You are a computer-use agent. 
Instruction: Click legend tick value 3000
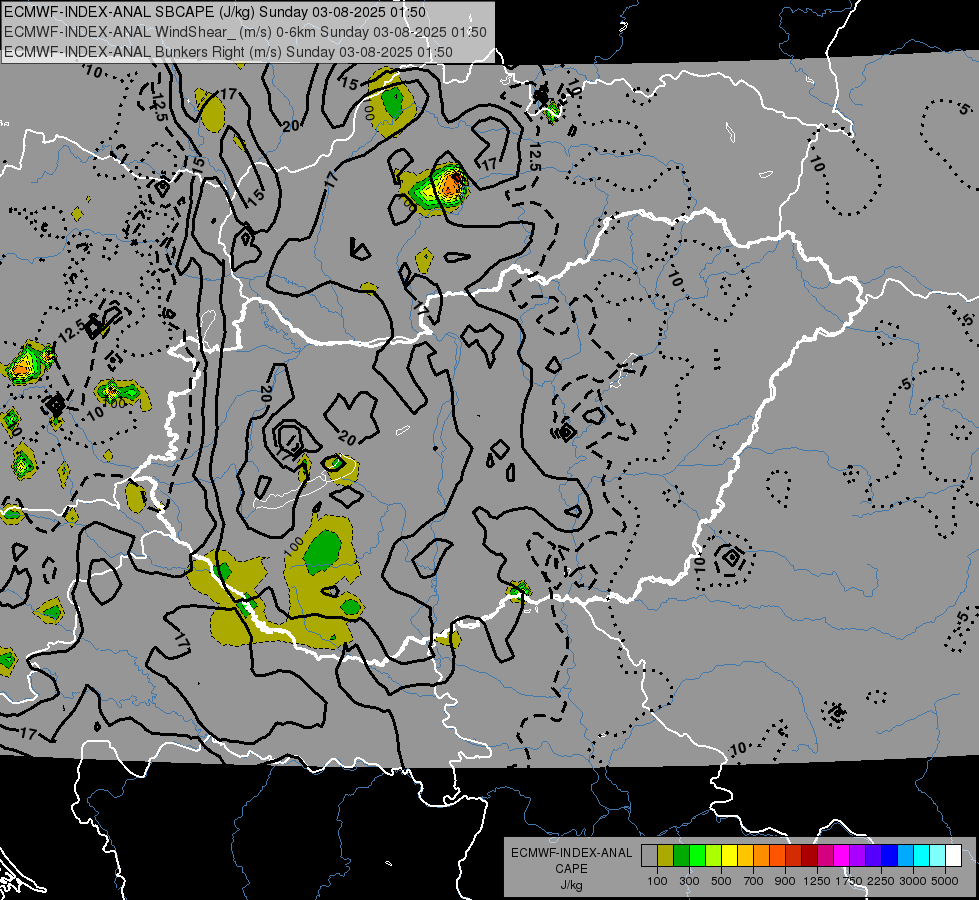click(913, 881)
